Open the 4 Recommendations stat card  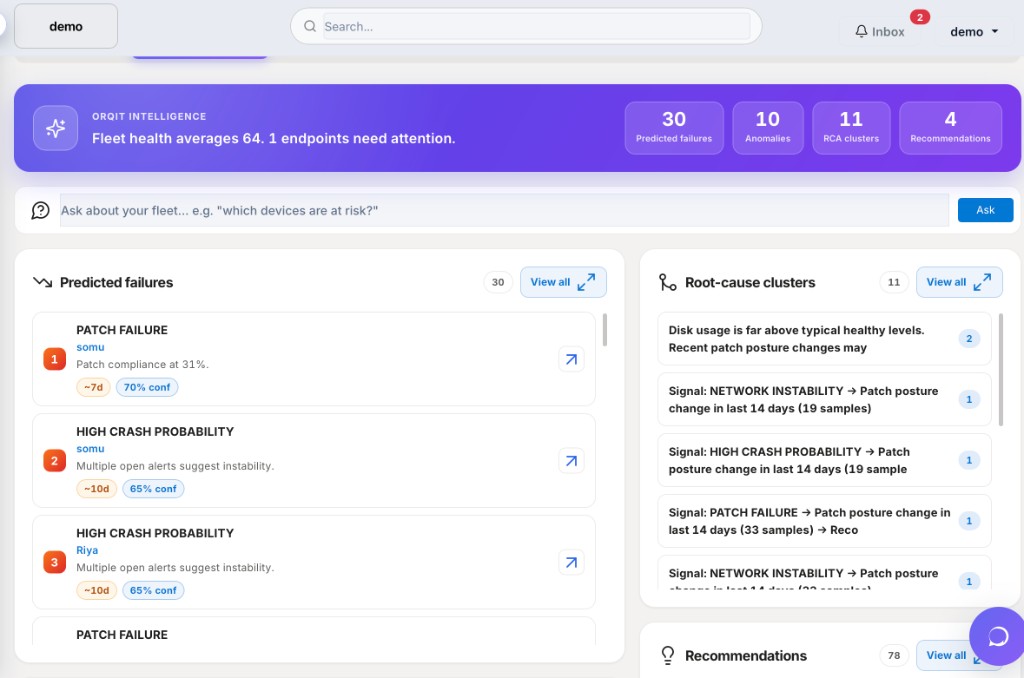point(950,128)
